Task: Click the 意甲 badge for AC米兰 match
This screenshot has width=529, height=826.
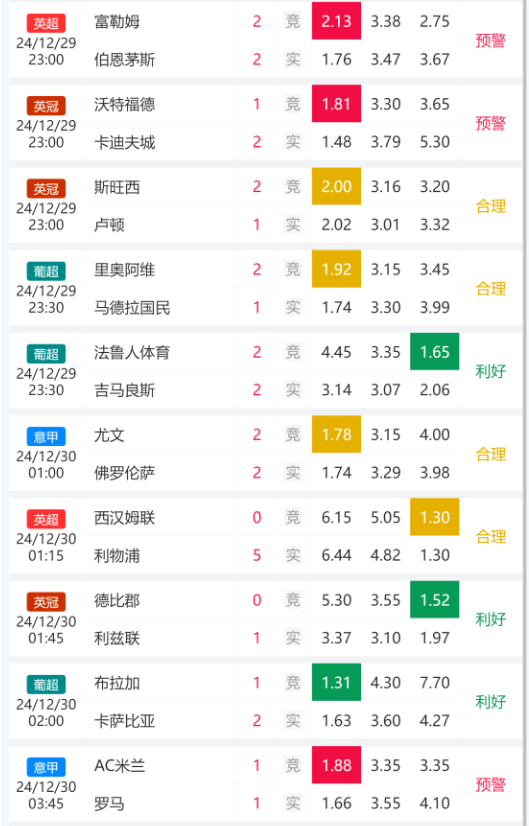Action: click(46, 767)
